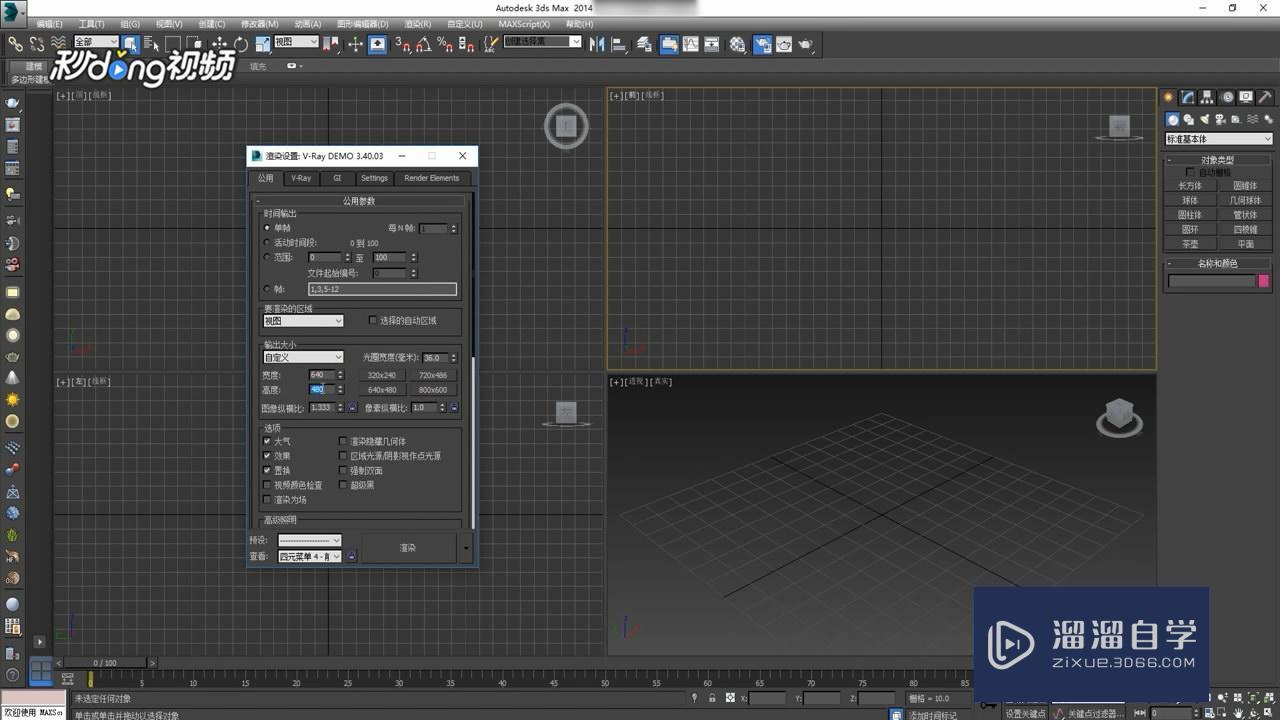Open the 全部 selection filter dropdown
Screen dimensions: 1280x720
tap(96, 42)
